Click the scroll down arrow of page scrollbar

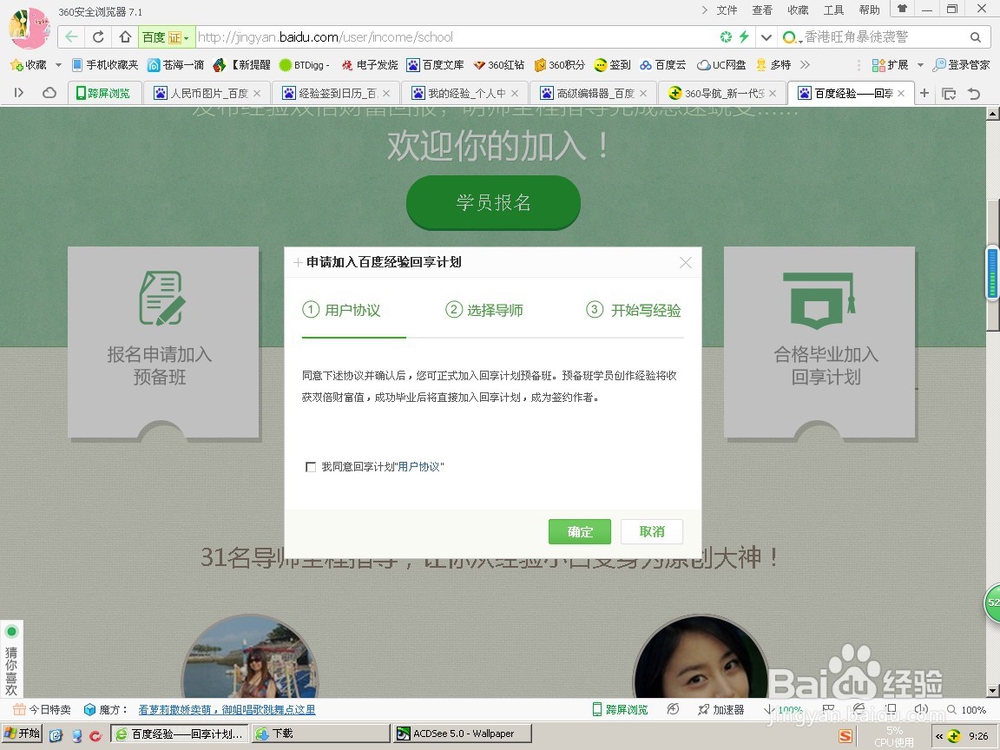[992, 691]
